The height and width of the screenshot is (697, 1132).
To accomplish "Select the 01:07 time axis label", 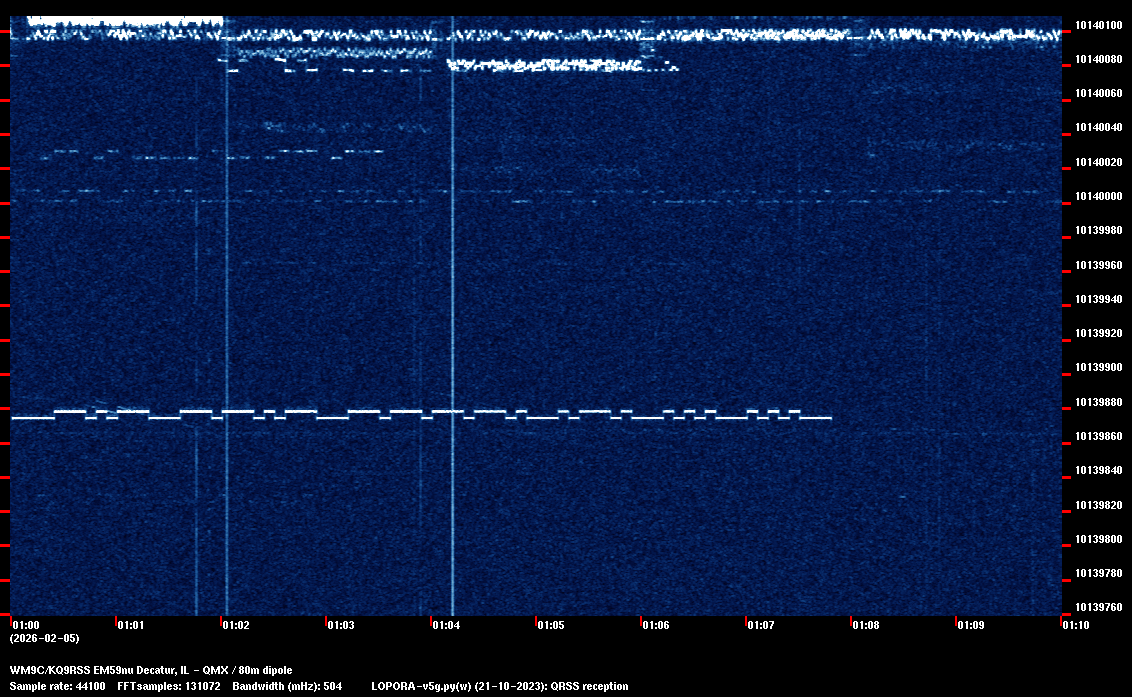I will tap(760, 625).
